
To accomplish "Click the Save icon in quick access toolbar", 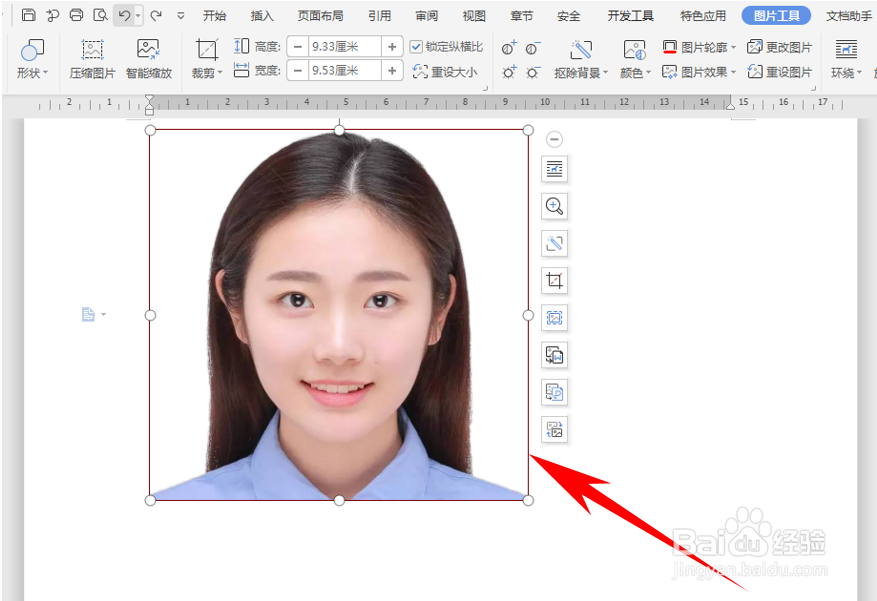I will (29, 15).
